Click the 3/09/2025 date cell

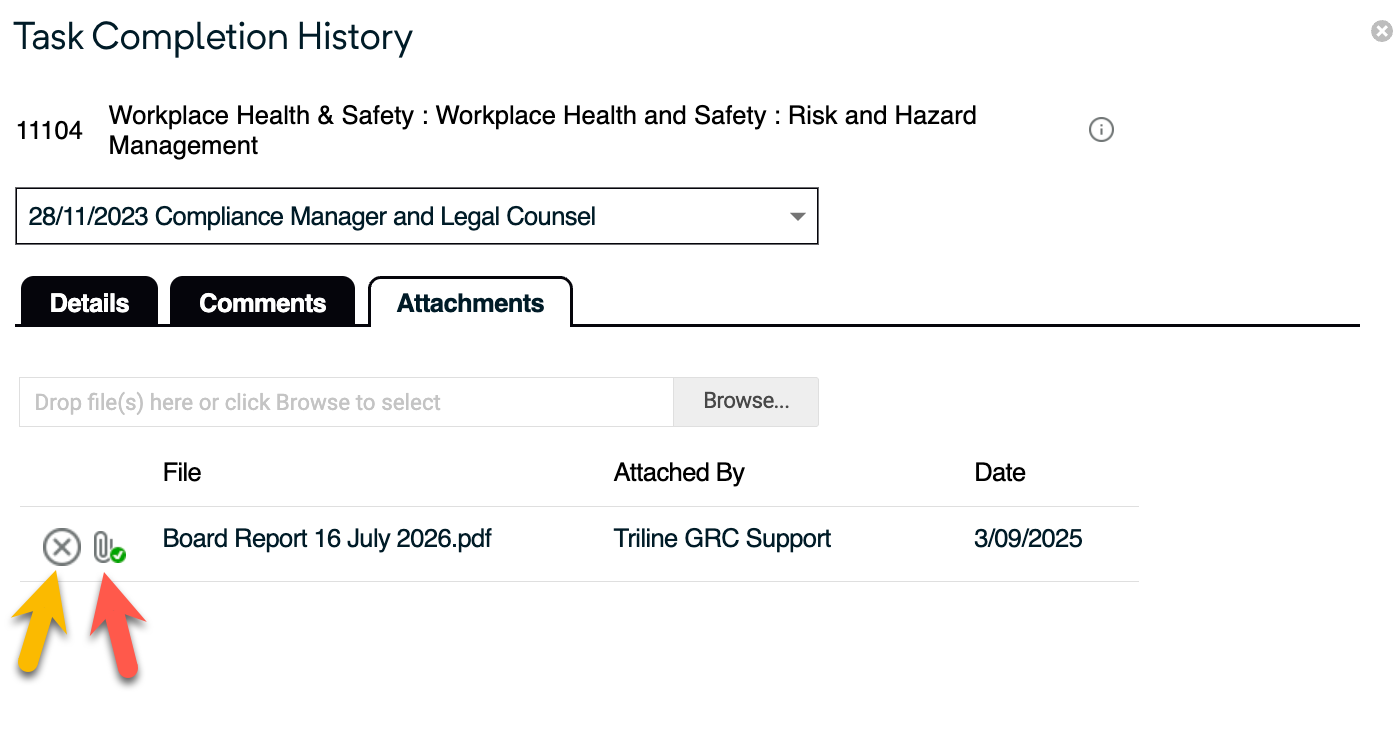tap(1028, 539)
